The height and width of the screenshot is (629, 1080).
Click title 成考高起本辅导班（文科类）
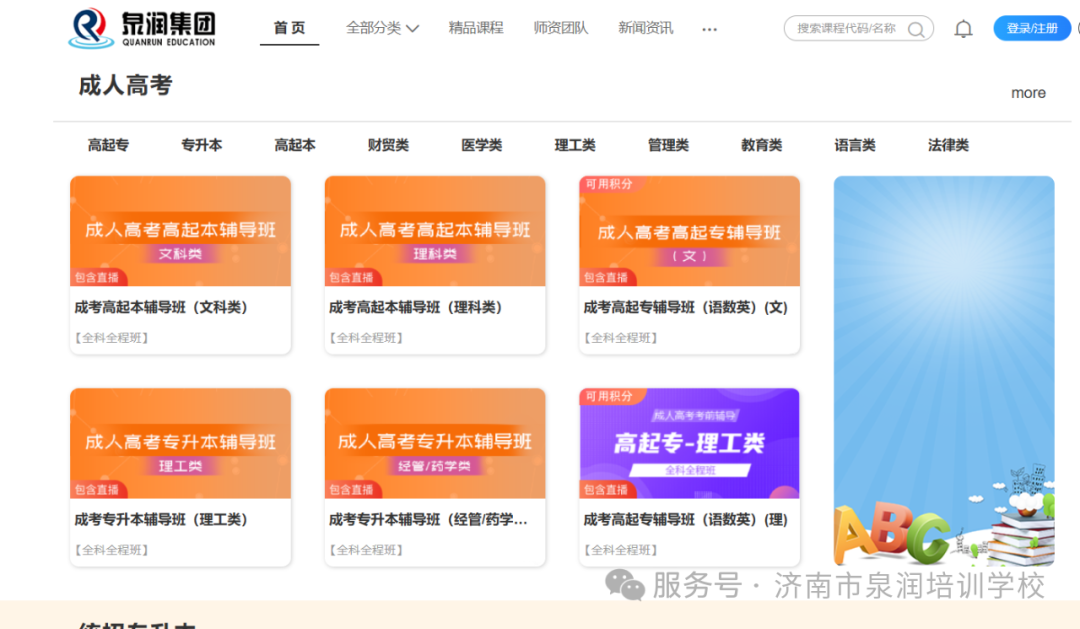coord(161,307)
